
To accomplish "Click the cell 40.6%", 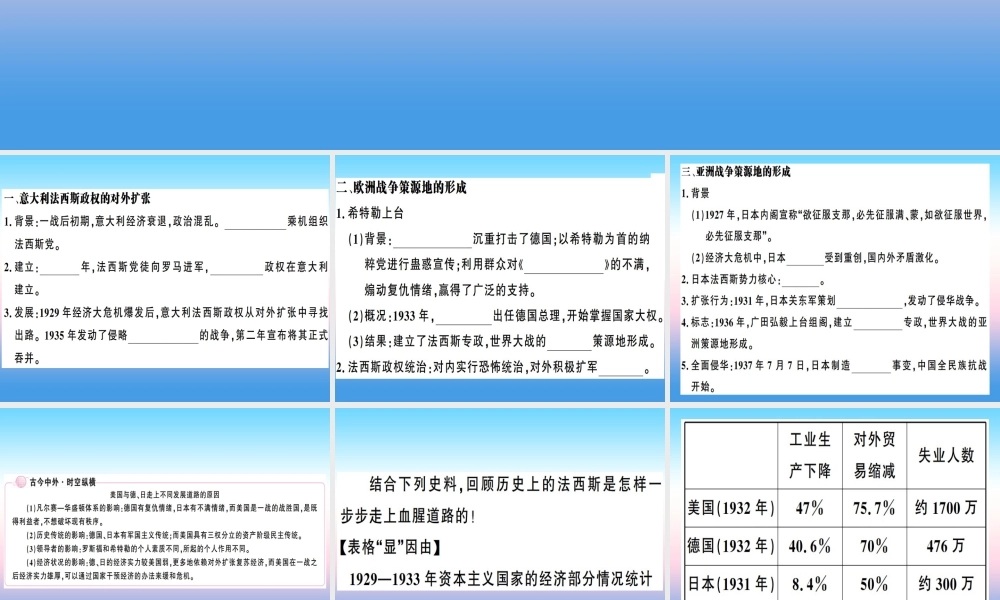I will click(x=810, y=546).
